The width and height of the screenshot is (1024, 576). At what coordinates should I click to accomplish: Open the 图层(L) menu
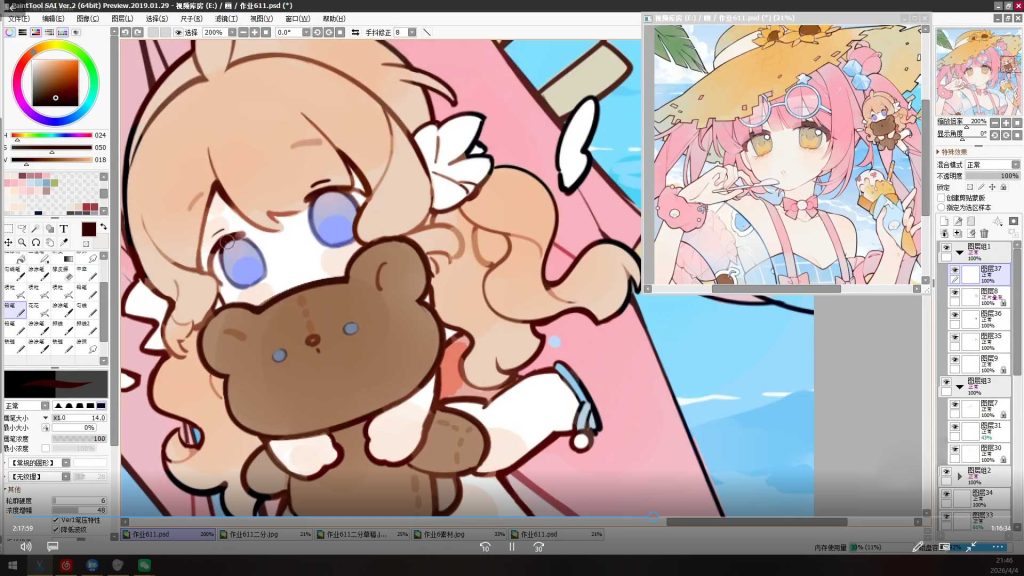(x=122, y=19)
